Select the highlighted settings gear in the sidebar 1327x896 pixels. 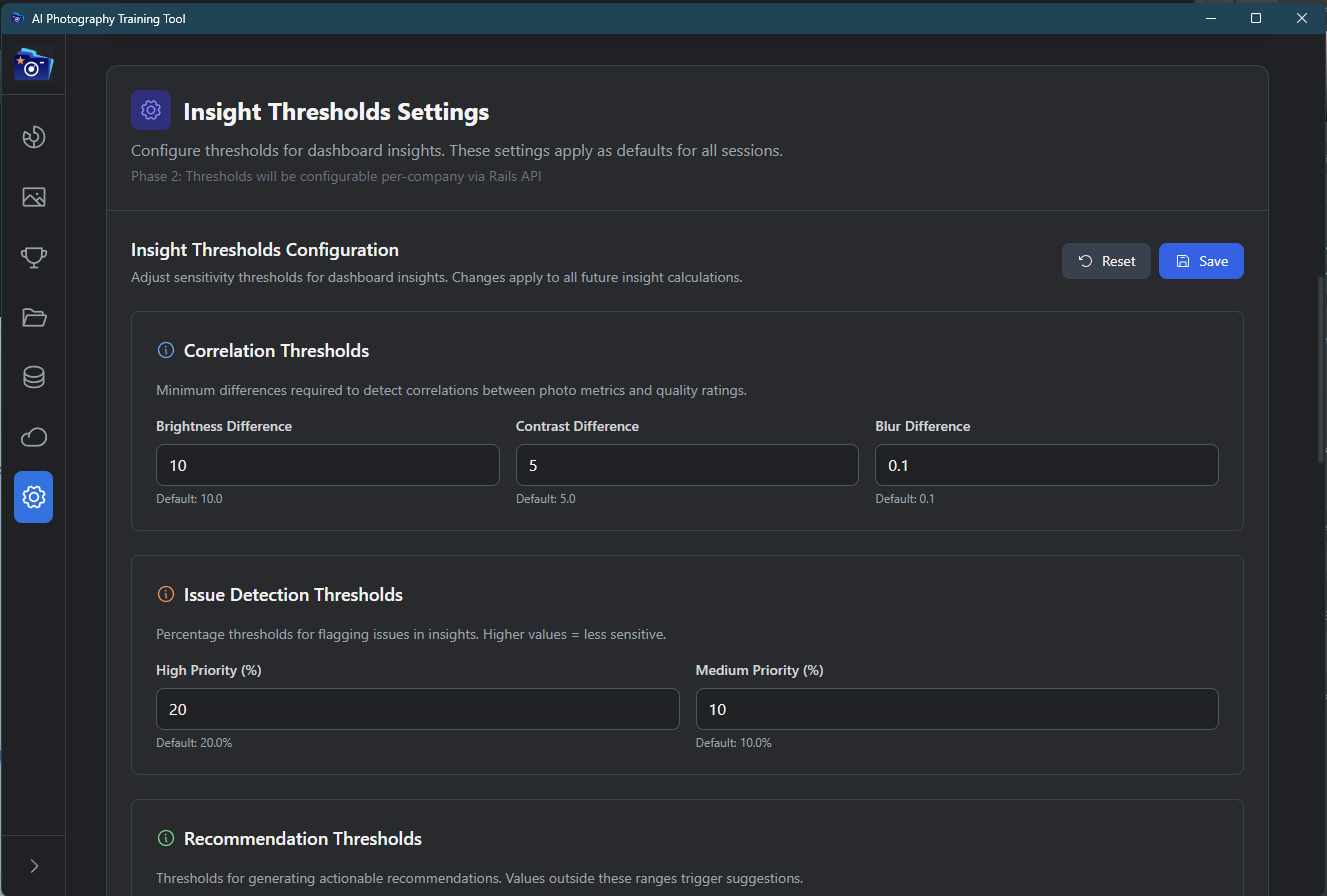click(33, 497)
